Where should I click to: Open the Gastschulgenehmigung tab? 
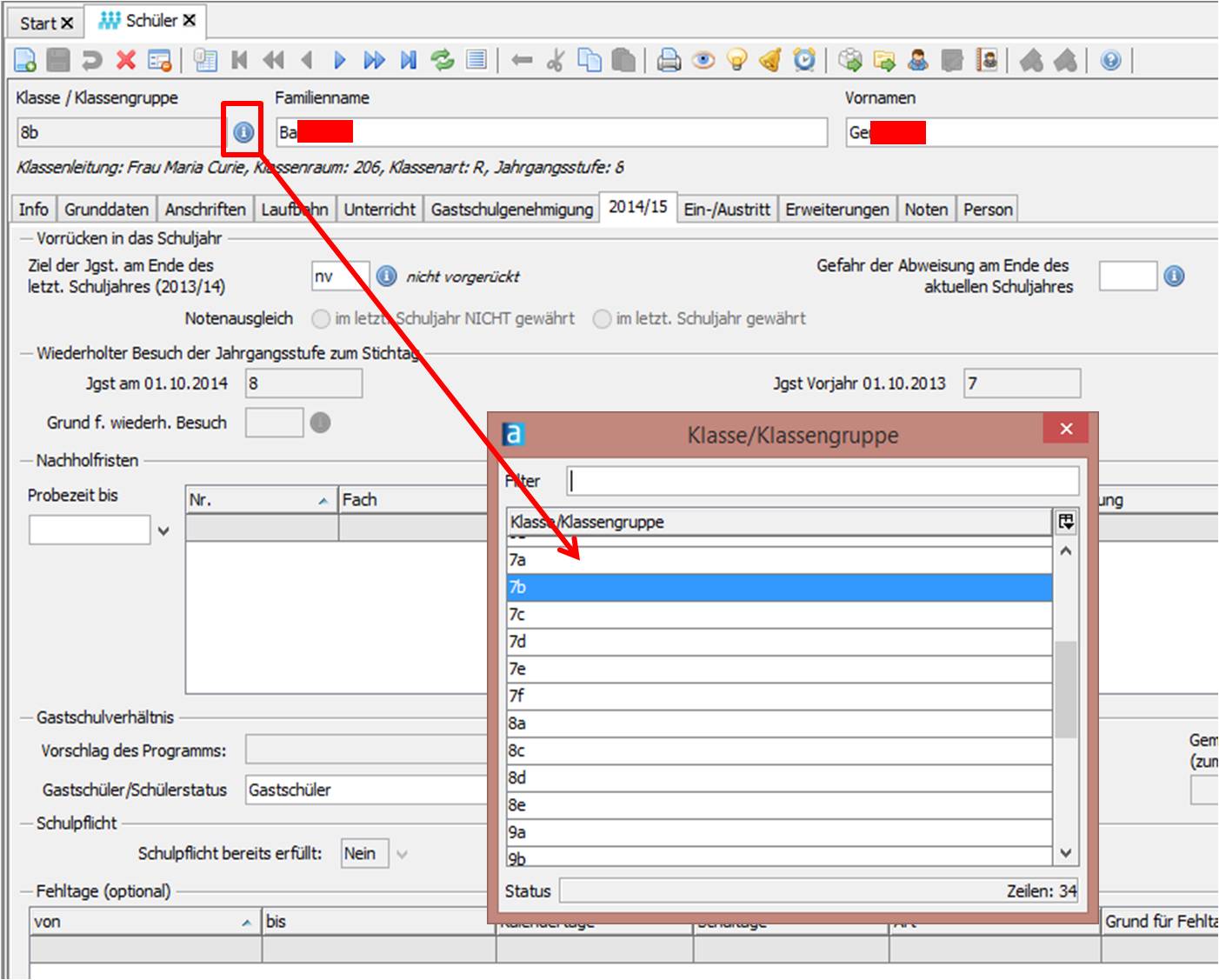pos(512,210)
